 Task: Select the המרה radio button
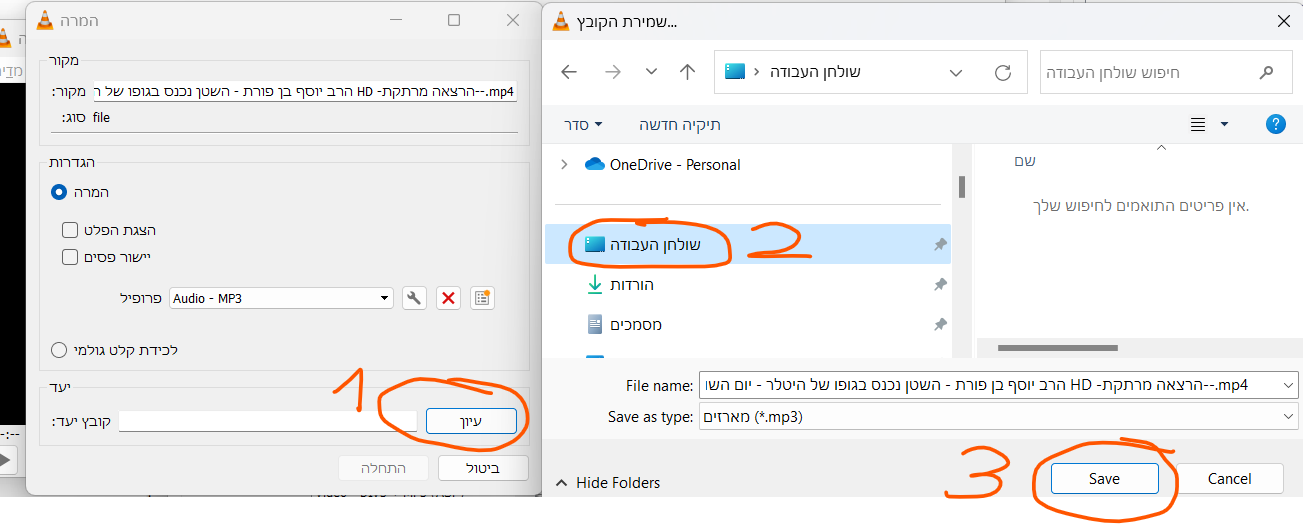click(x=59, y=192)
